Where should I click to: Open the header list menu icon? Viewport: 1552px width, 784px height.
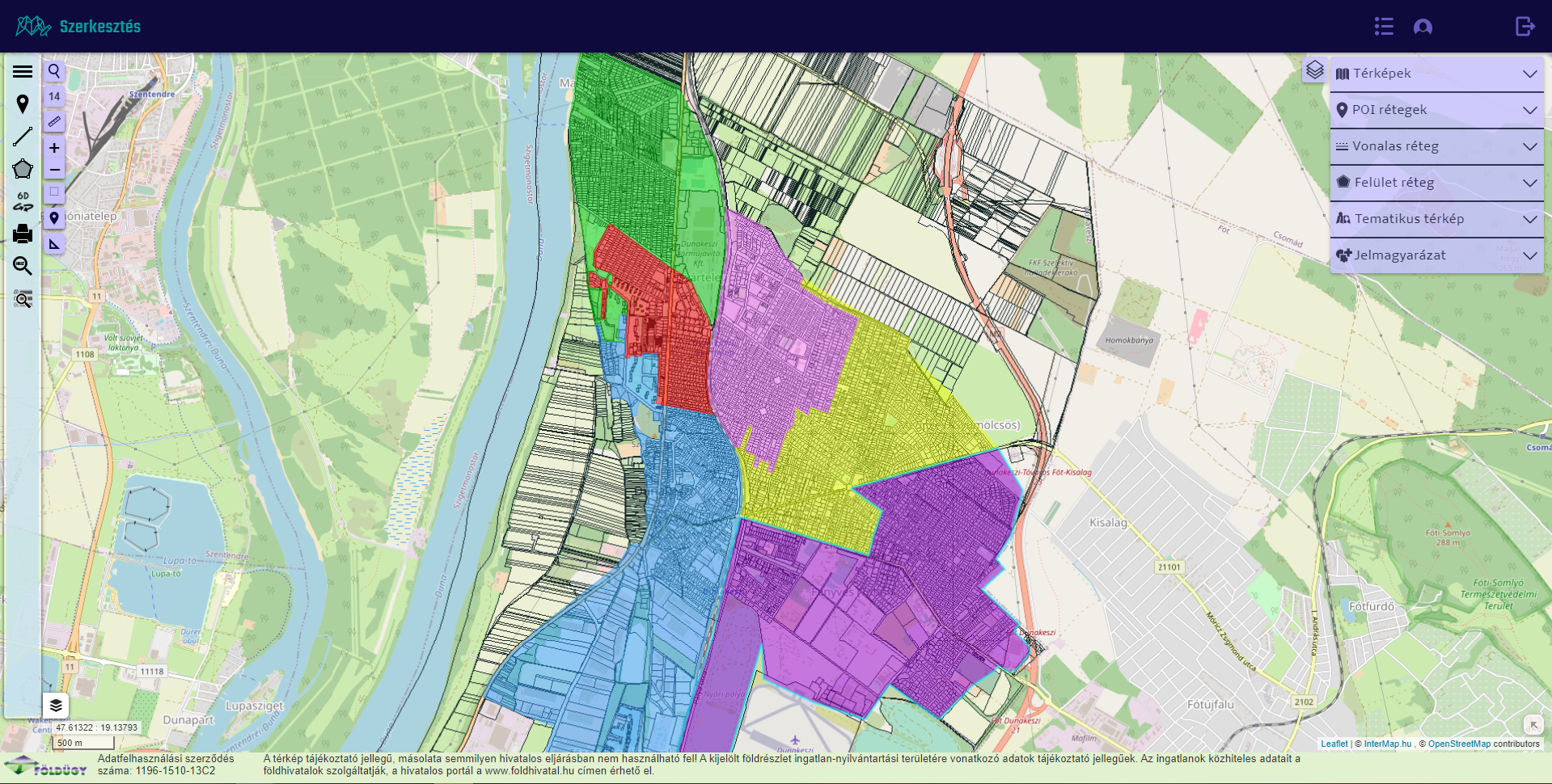1384,27
